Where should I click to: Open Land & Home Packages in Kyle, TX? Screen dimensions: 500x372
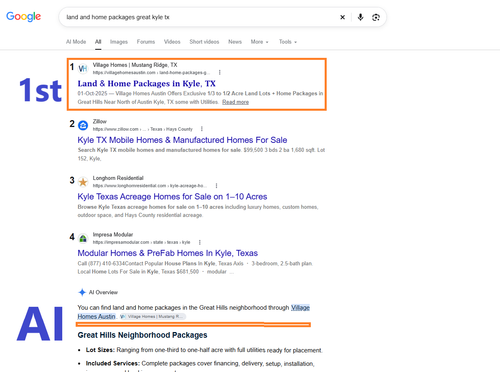tap(147, 83)
